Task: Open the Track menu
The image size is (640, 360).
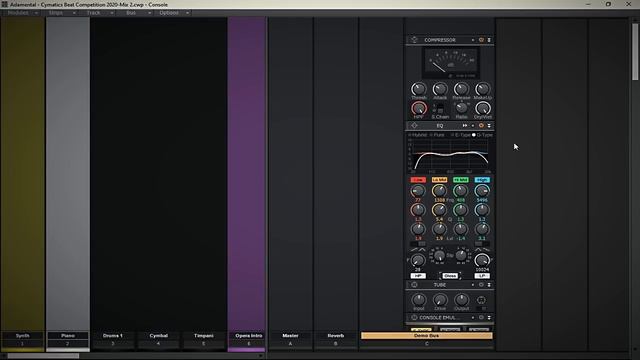Action: click(98, 13)
